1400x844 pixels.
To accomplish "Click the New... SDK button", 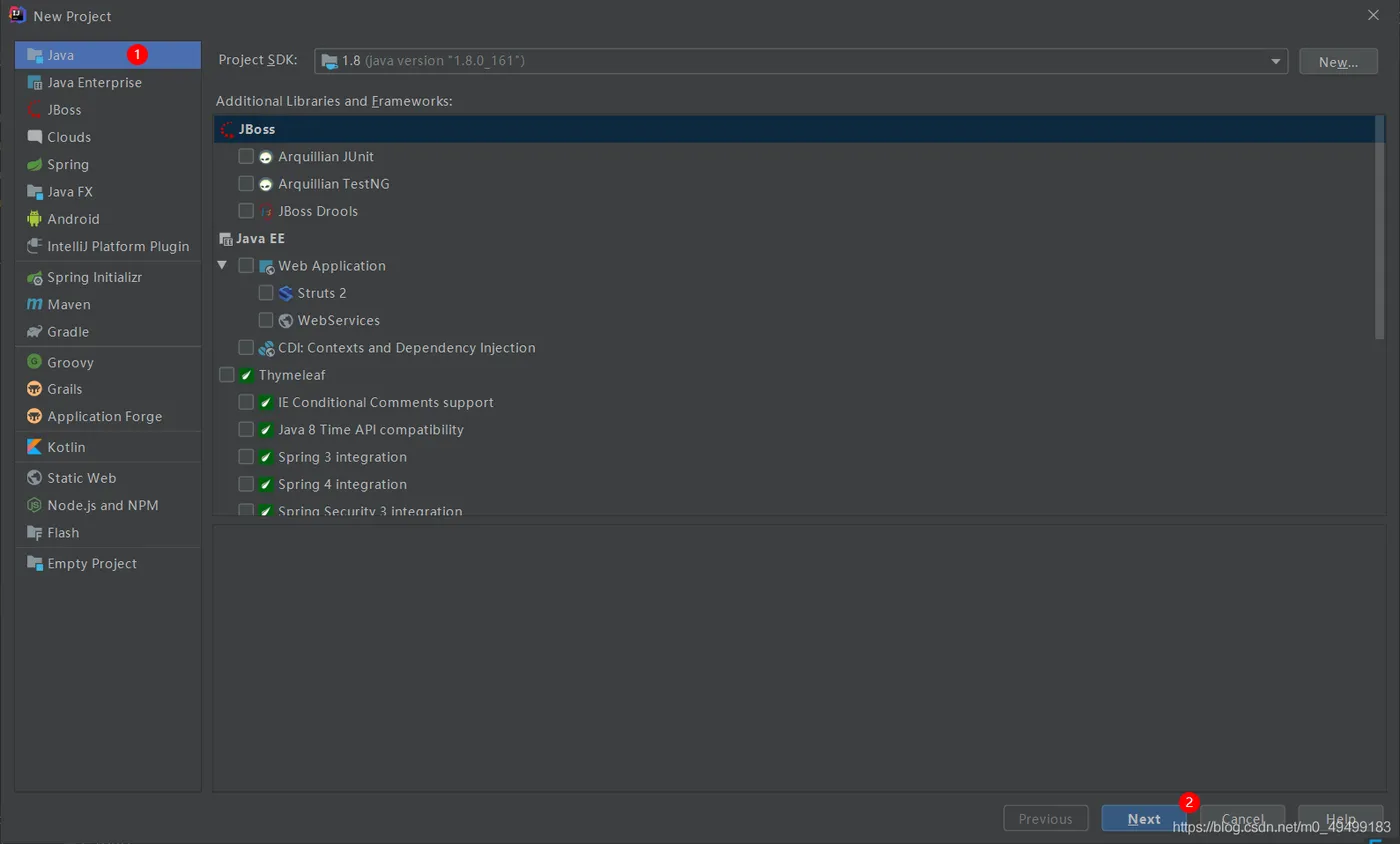I will click(1338, 61).
